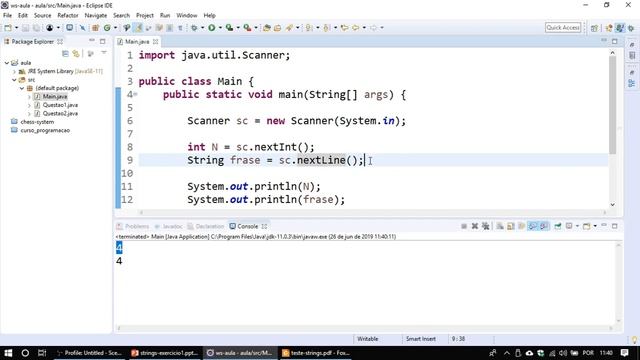
Task: Toggle Show Console on Standard Out change
Action: (533, 226)
